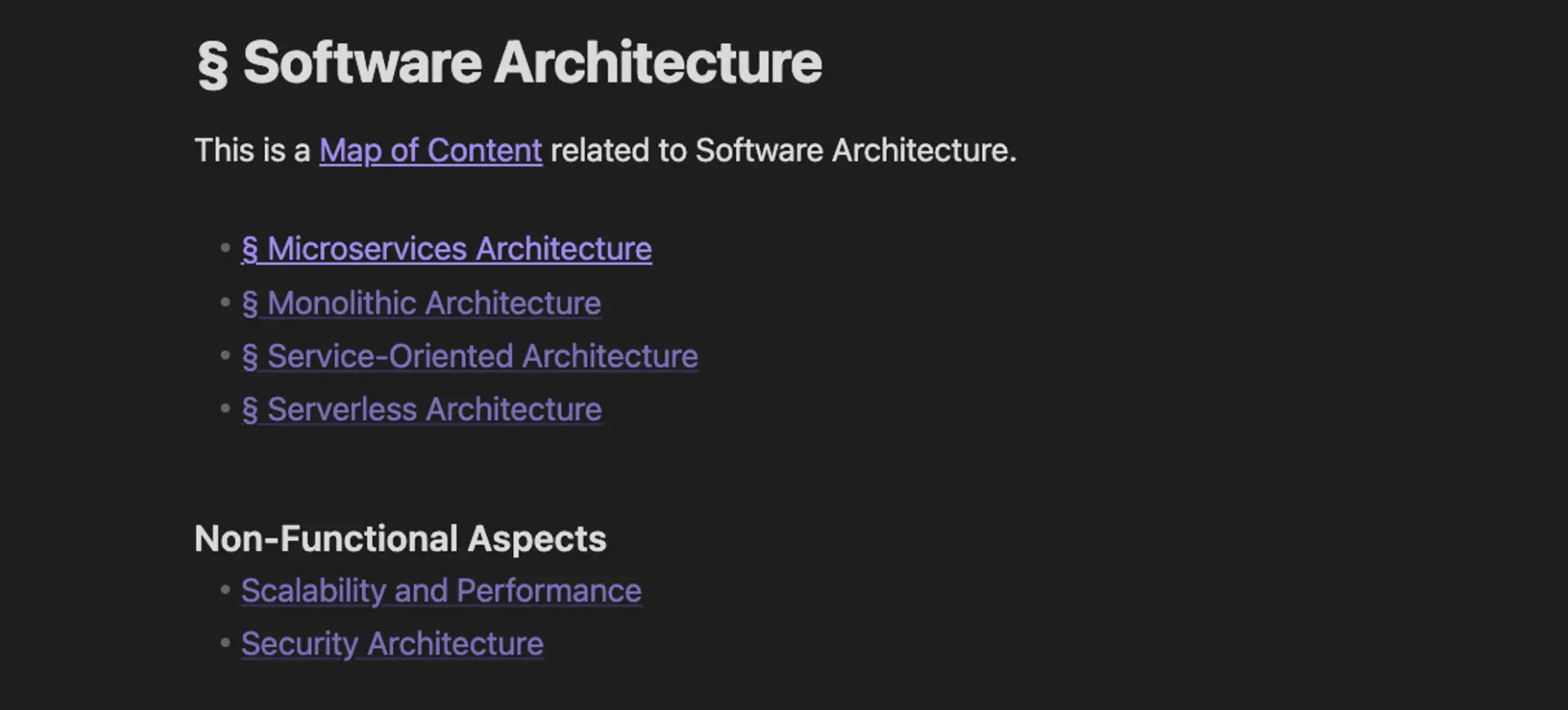Open the Map of Content link
Screen dimensions: 1568x710
[431, 151]
